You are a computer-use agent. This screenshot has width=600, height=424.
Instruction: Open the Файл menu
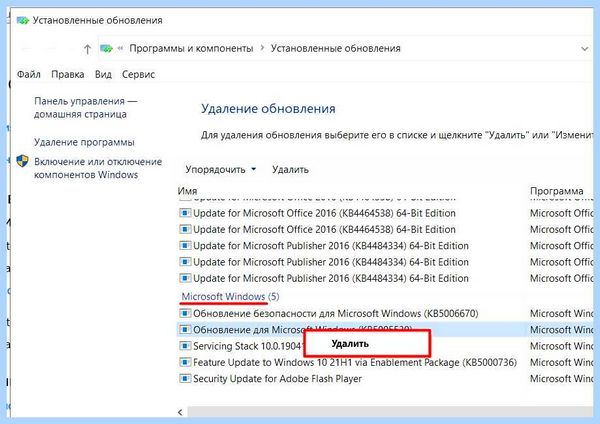tap(29, 74)
